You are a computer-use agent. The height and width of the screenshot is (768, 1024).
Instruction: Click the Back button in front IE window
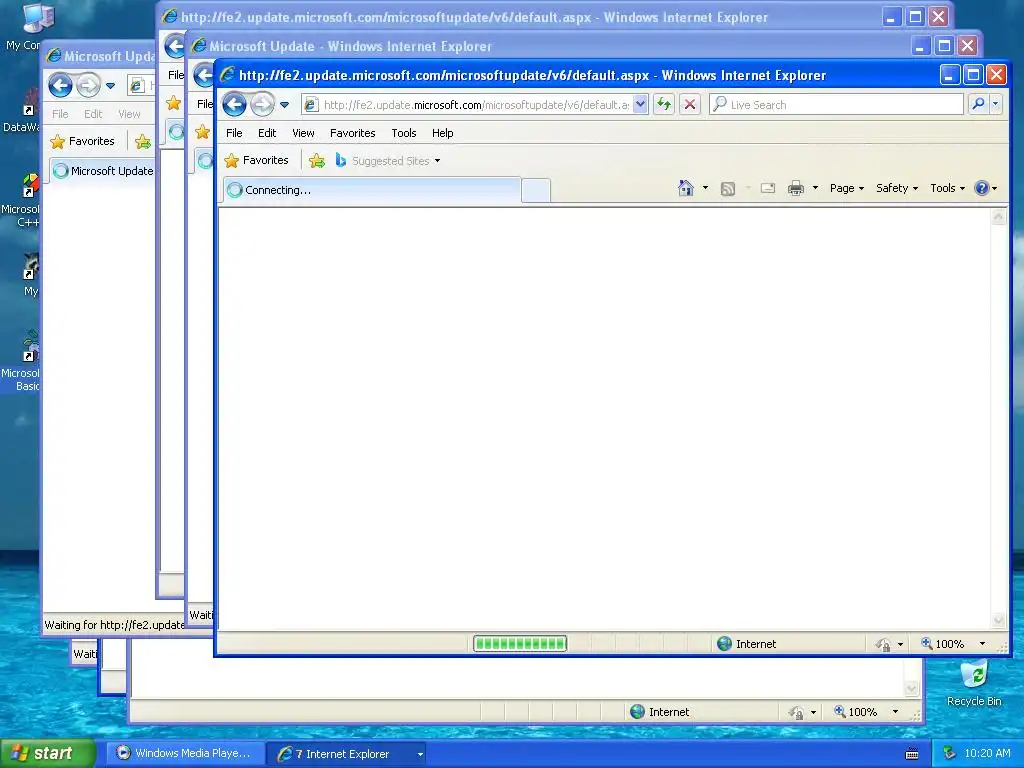234,104
